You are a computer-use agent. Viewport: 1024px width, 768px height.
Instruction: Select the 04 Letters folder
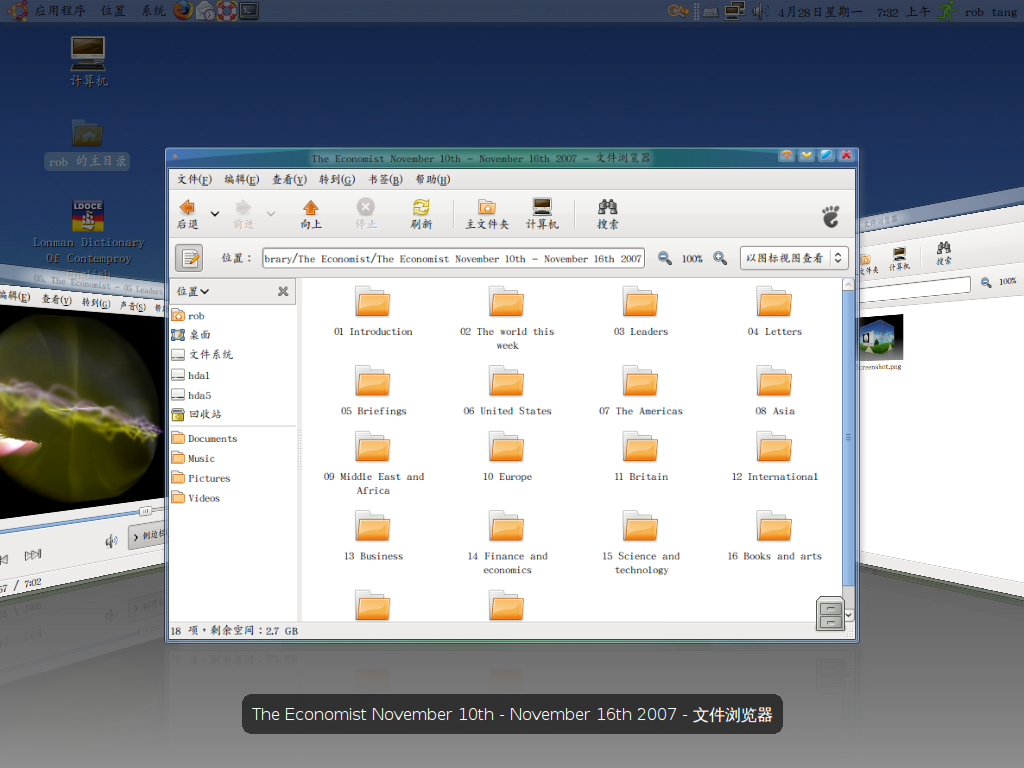point(775,312)
